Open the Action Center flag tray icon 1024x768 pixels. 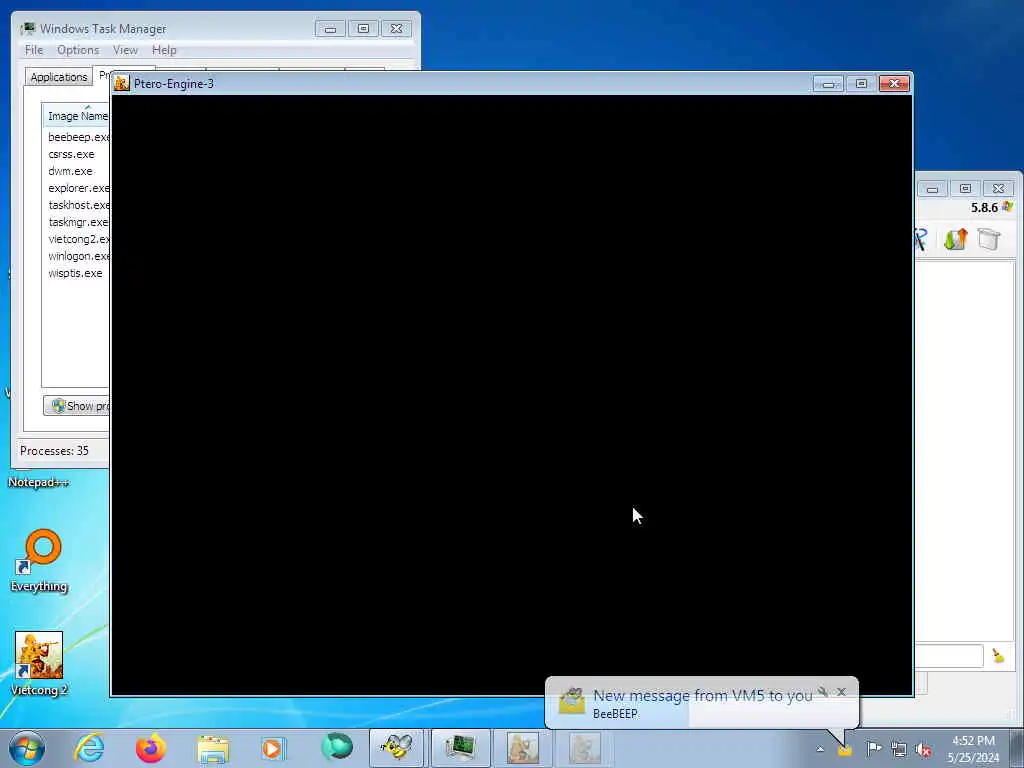pos(874,748)
